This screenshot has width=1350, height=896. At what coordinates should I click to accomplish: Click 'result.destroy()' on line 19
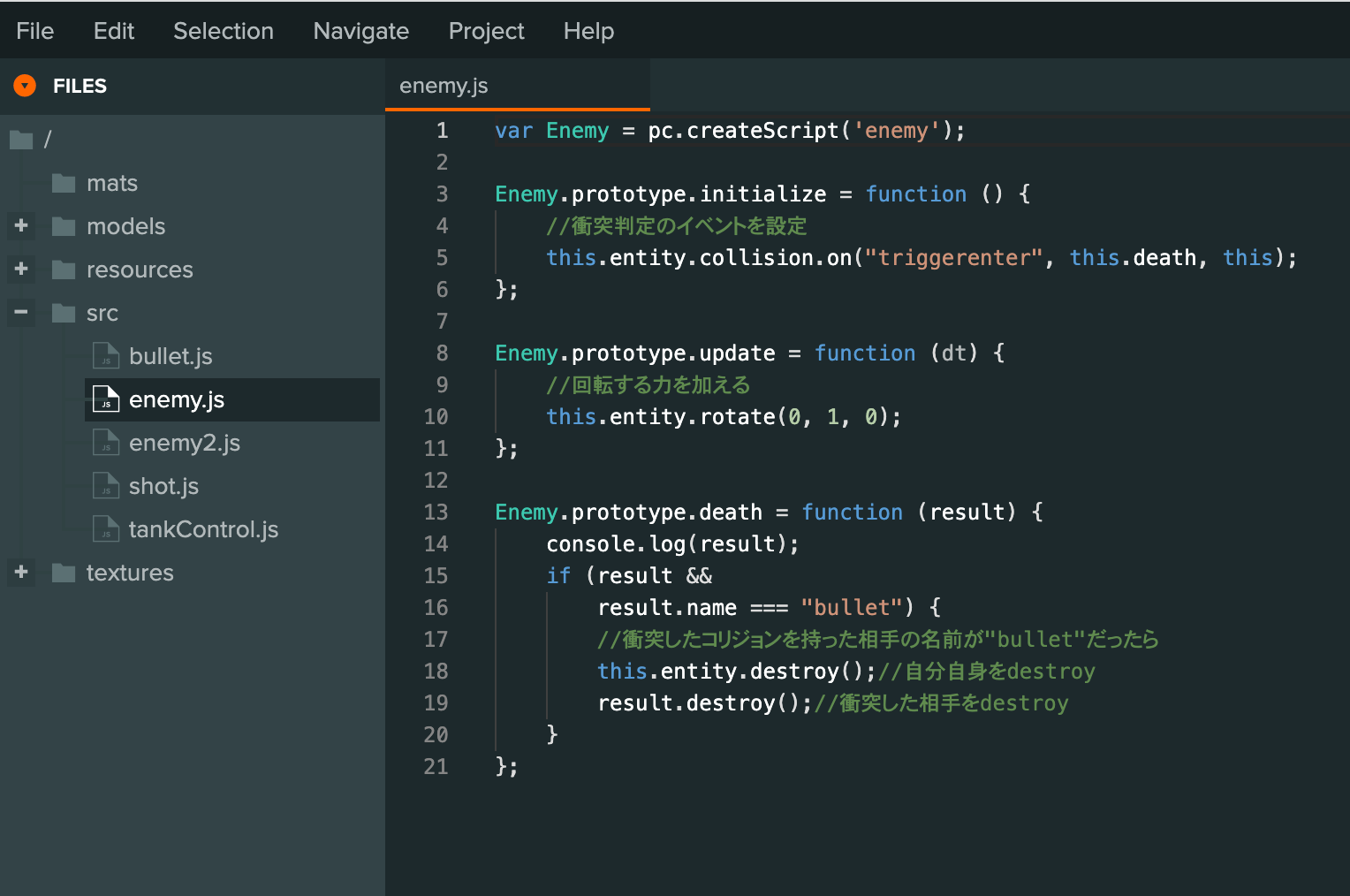click(699, 703)
